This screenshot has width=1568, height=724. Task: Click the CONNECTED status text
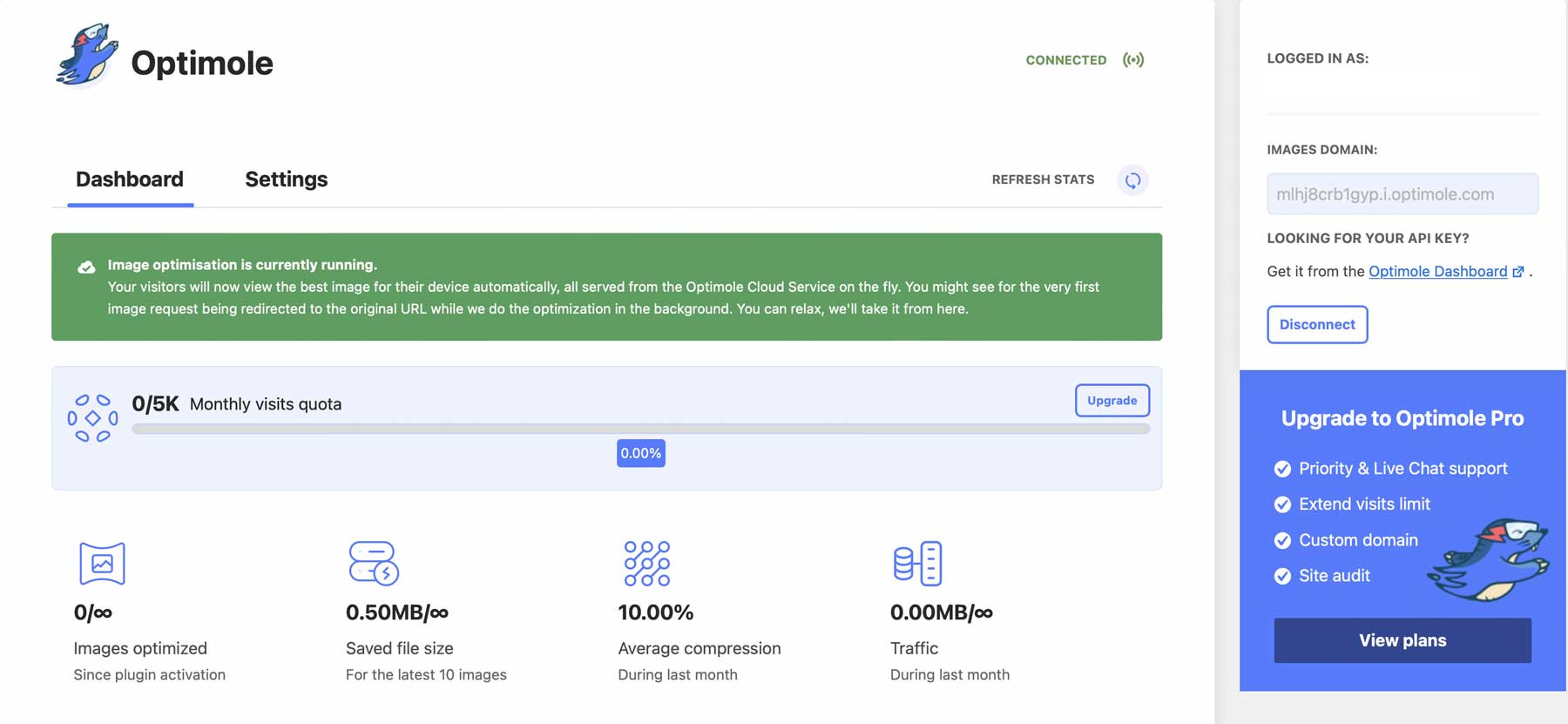(1066, 60)
